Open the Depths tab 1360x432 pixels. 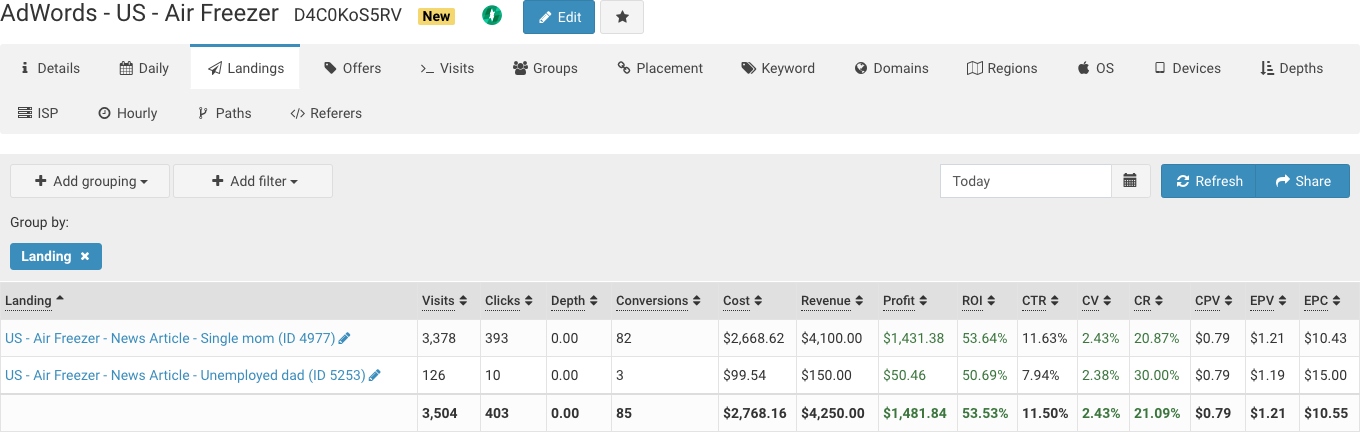click(1291, 68)
